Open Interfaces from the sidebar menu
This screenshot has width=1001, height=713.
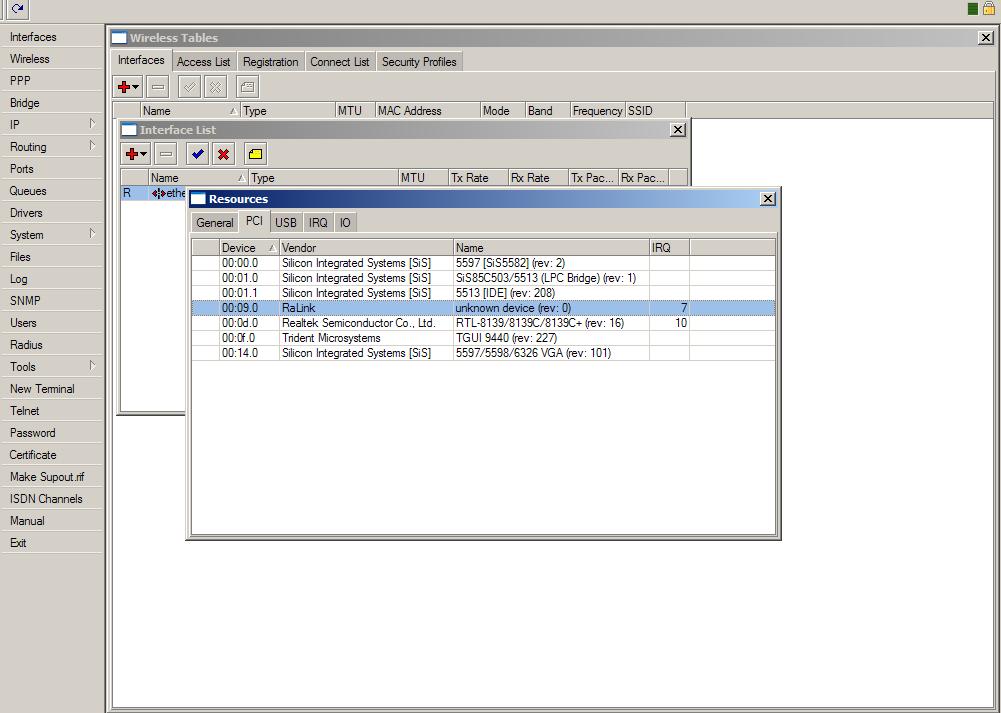51,37
